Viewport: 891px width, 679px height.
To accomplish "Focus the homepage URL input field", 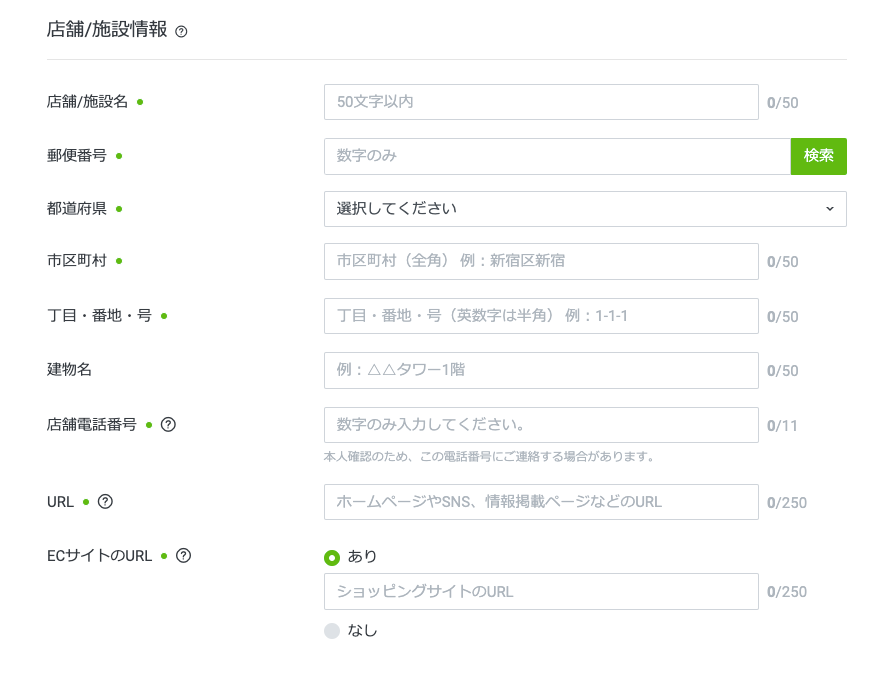I will click(x=541, y=502).
